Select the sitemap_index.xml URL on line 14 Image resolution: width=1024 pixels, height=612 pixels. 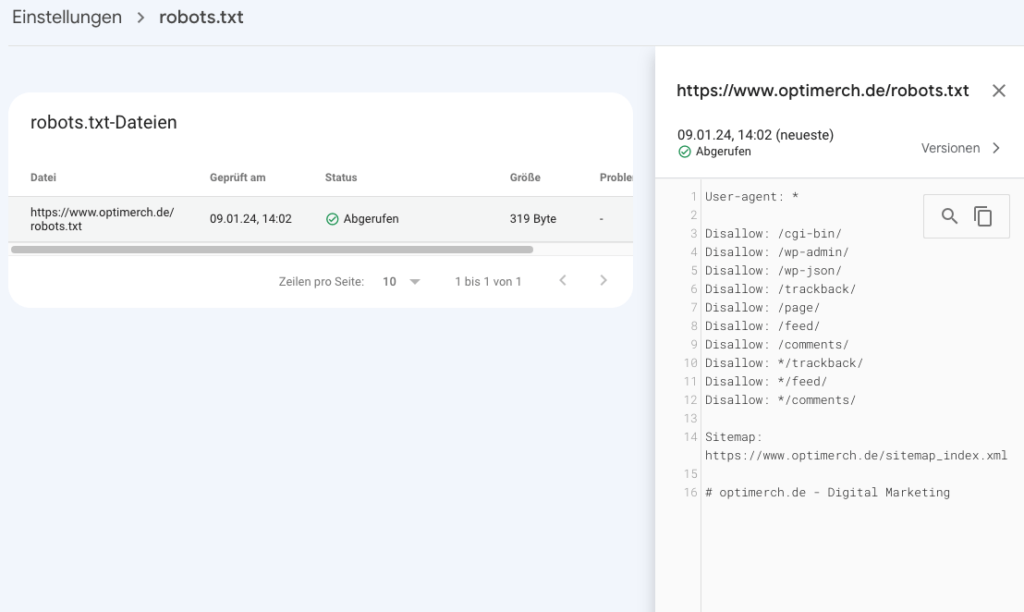click(x=855, y=455)
